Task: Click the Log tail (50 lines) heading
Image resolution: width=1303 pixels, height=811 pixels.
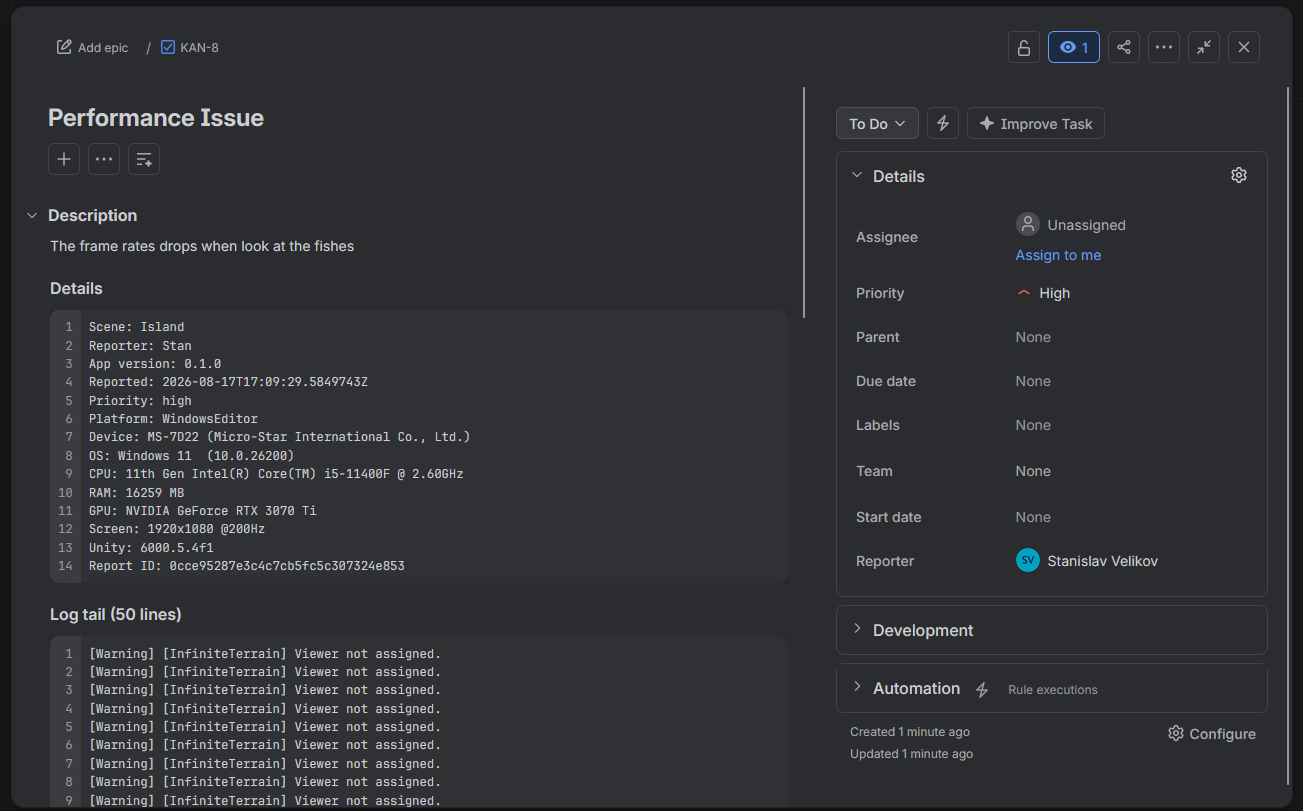Action: (x=116, y=614)
